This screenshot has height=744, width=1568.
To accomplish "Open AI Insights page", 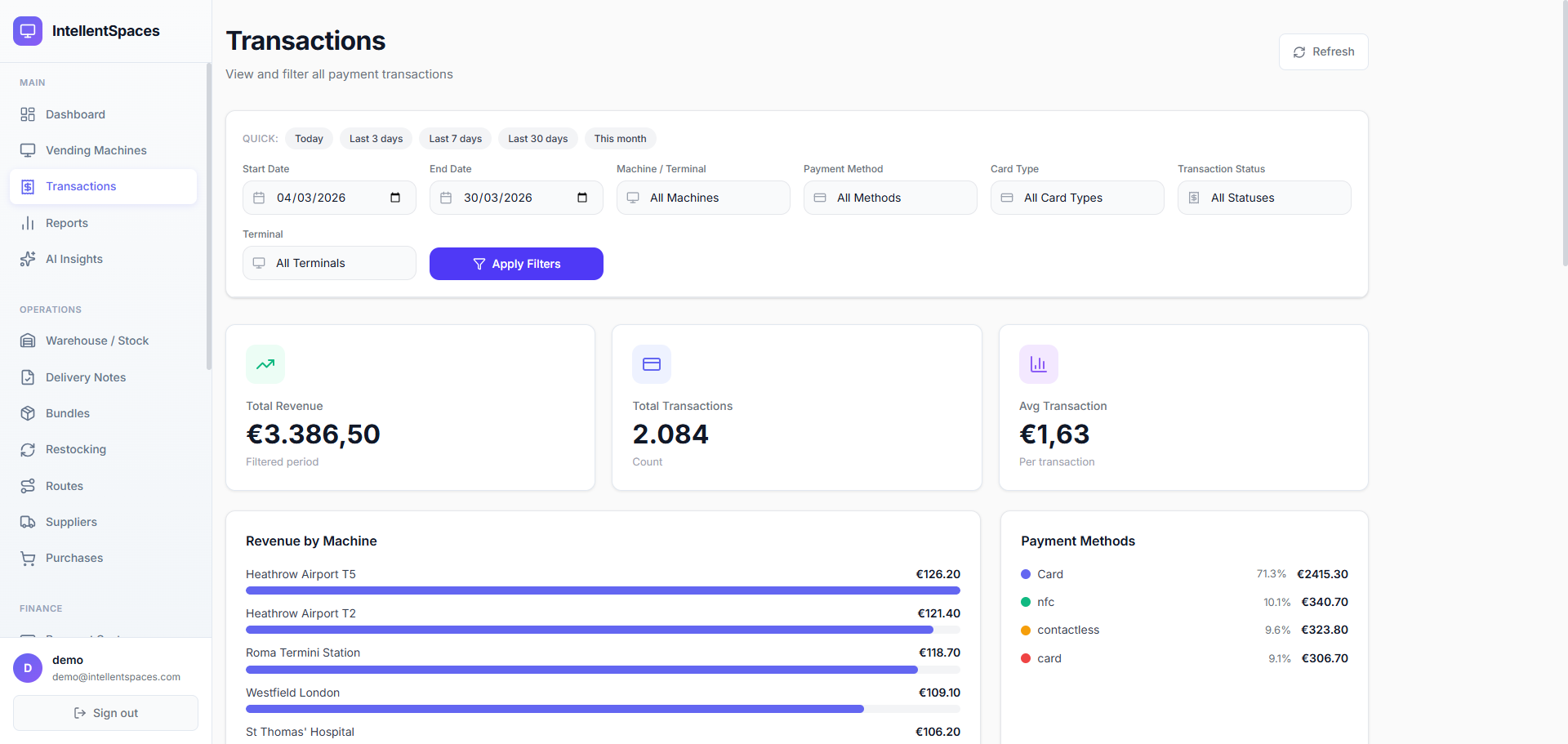I will (103, 259).
